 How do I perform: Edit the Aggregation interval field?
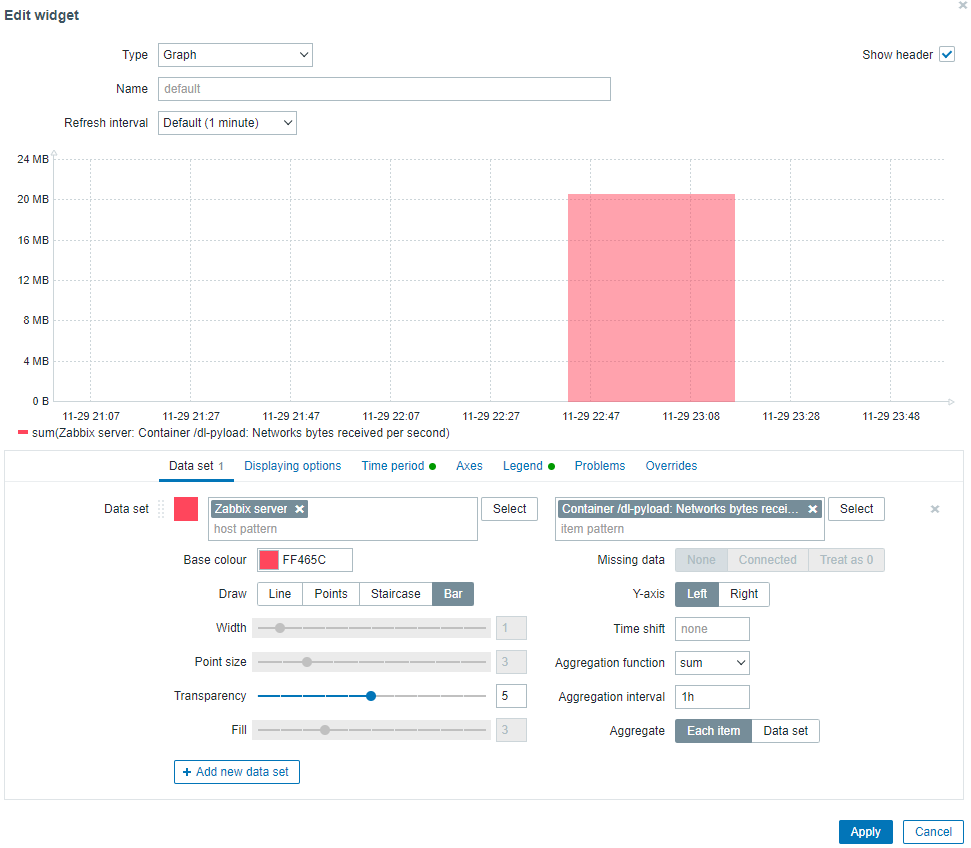pos(712,697)
